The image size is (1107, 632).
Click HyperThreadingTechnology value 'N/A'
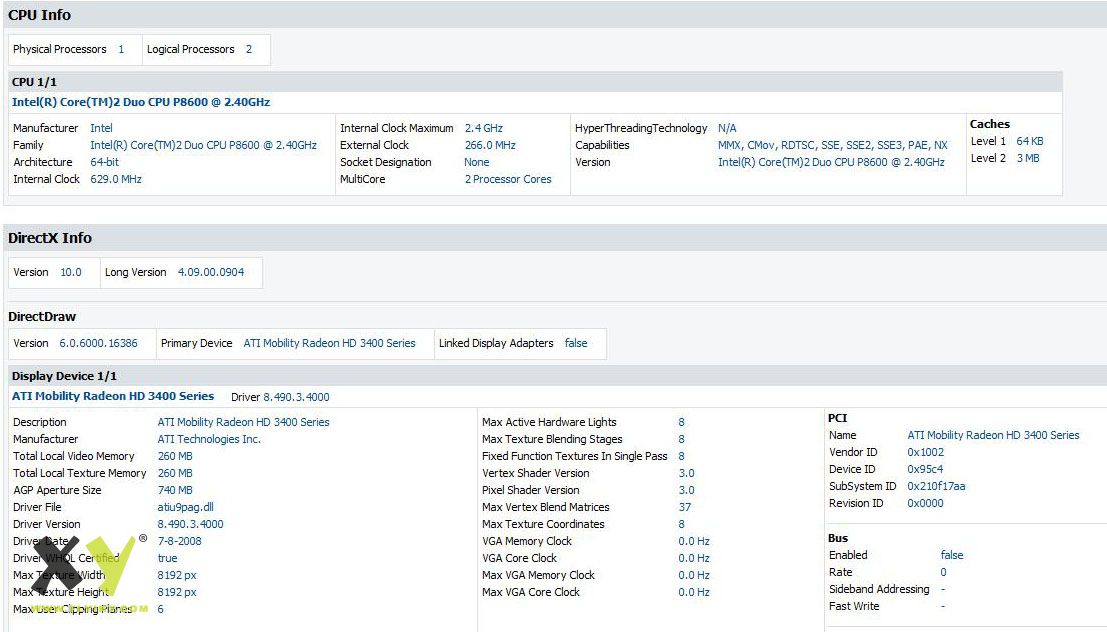click(727, 128)
